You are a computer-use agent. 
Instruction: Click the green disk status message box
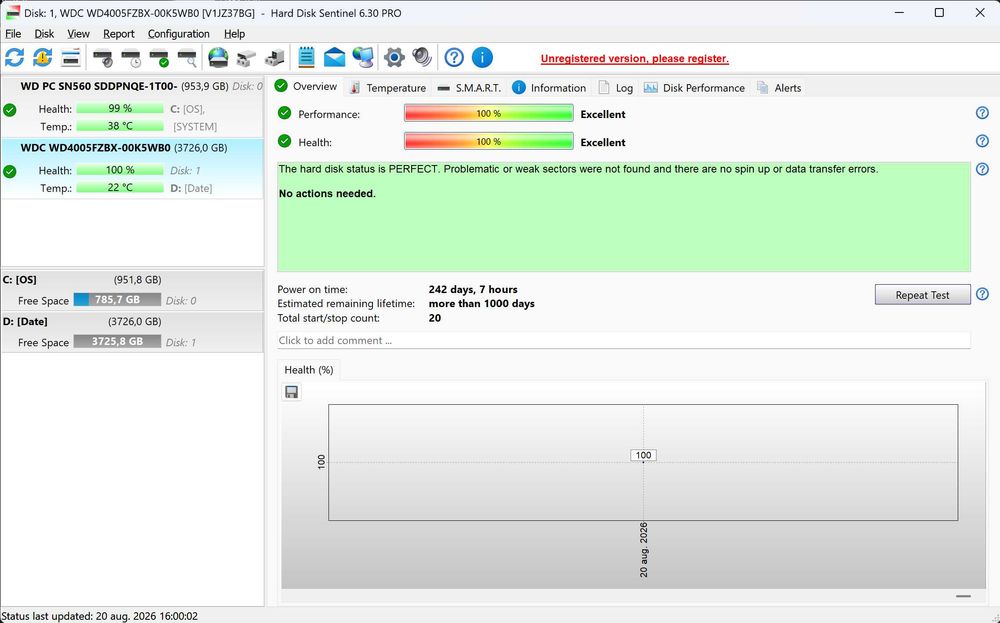[624, 217]
